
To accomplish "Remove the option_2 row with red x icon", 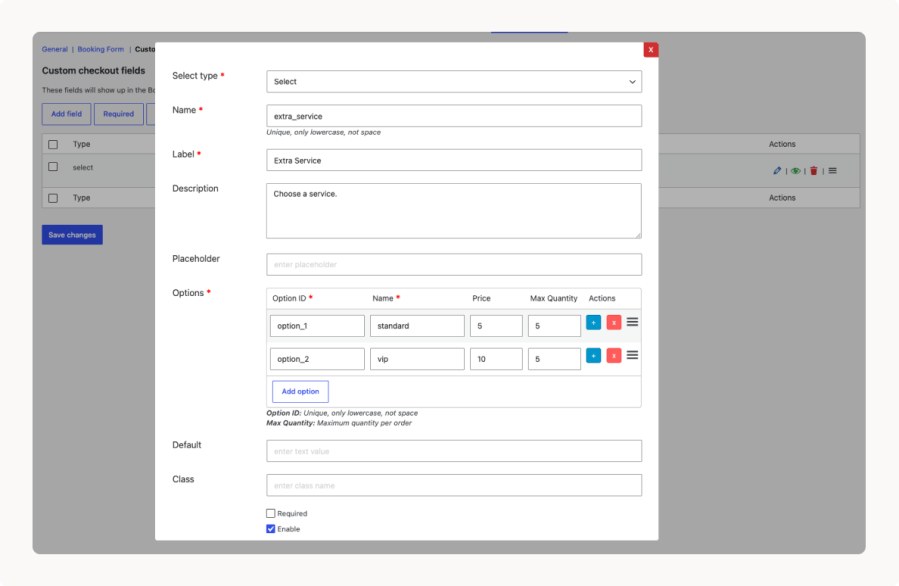I will 613,355.
